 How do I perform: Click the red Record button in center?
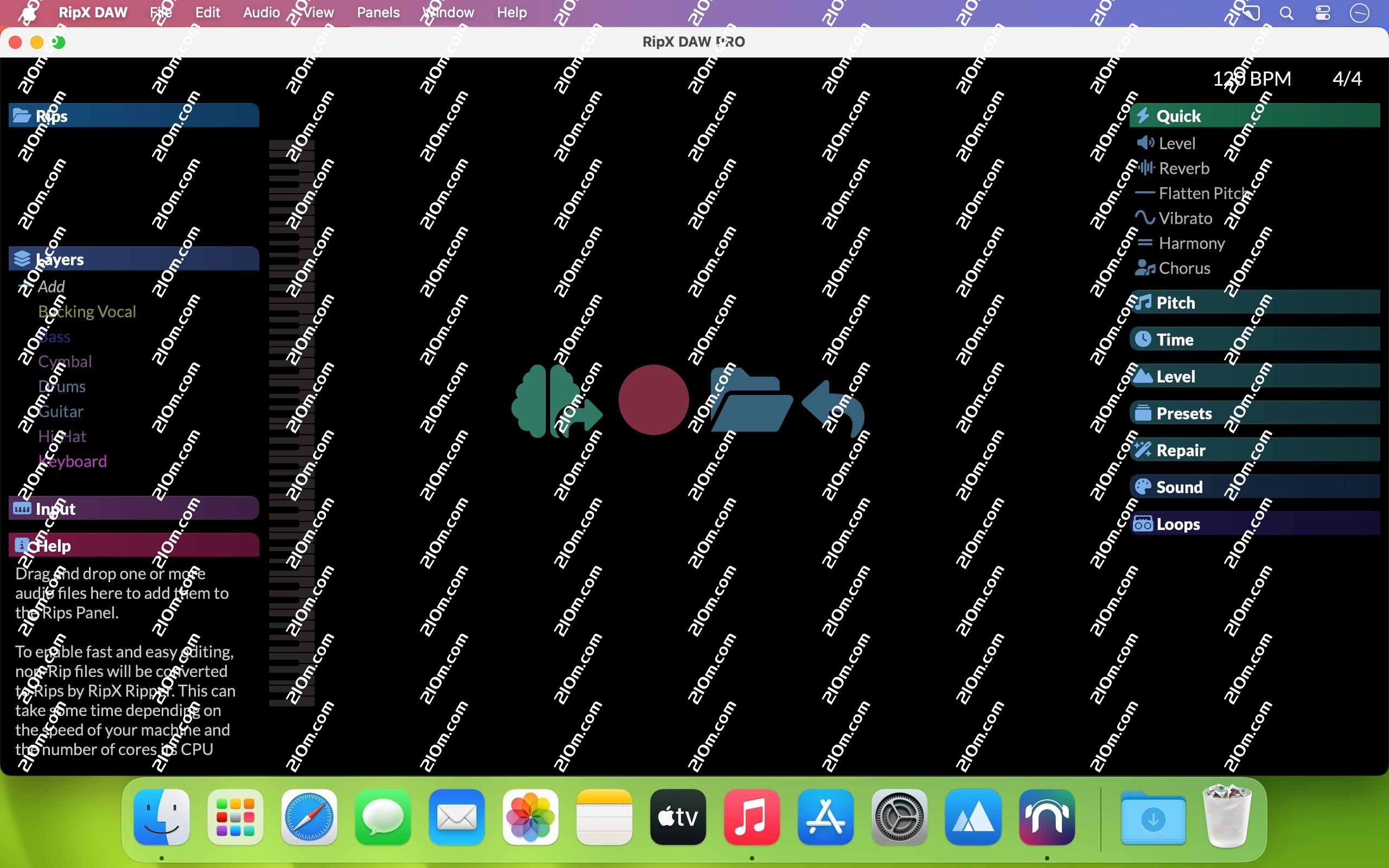(x=653, y=400)
